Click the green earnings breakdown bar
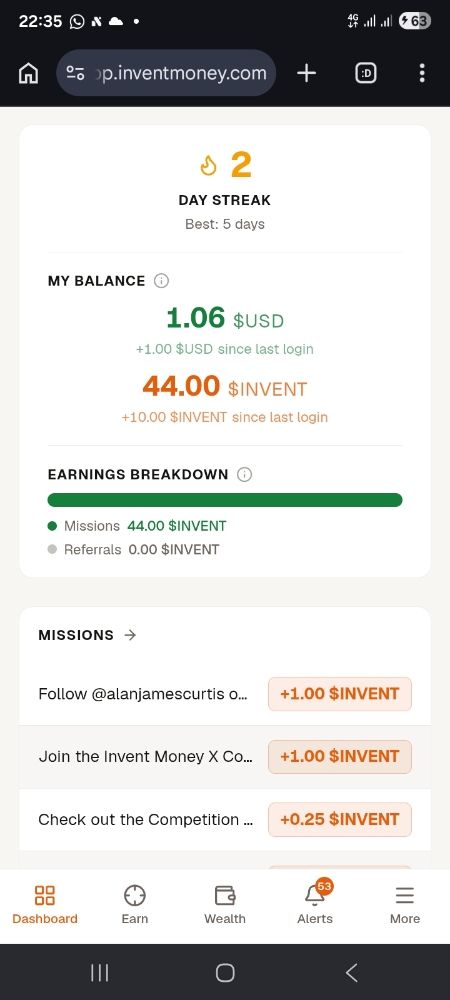This screenshot has height=1000, width=450. coord(225,500)
